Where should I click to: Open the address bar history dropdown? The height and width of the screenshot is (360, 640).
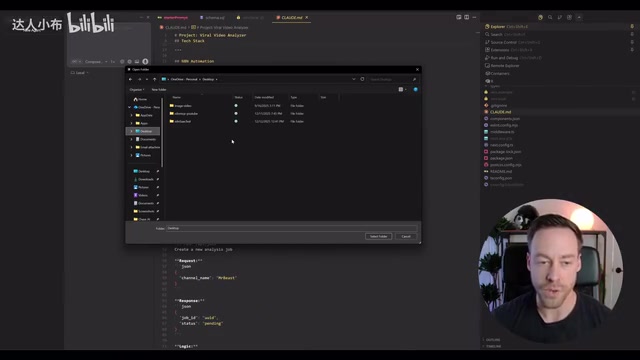(x=353, y=79)
